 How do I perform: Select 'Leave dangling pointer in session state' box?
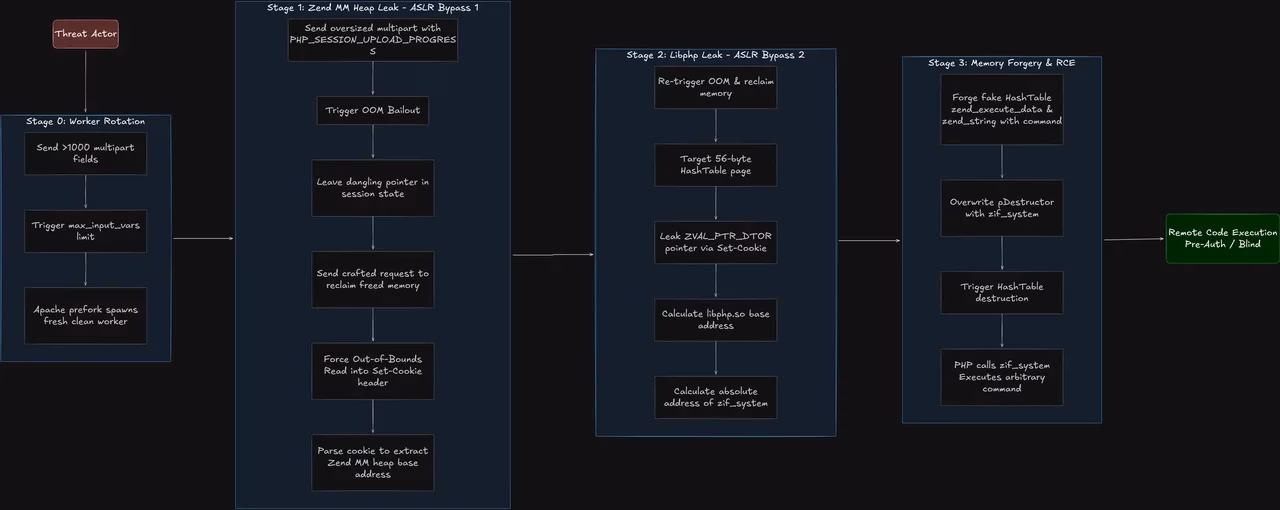[373, 187]
